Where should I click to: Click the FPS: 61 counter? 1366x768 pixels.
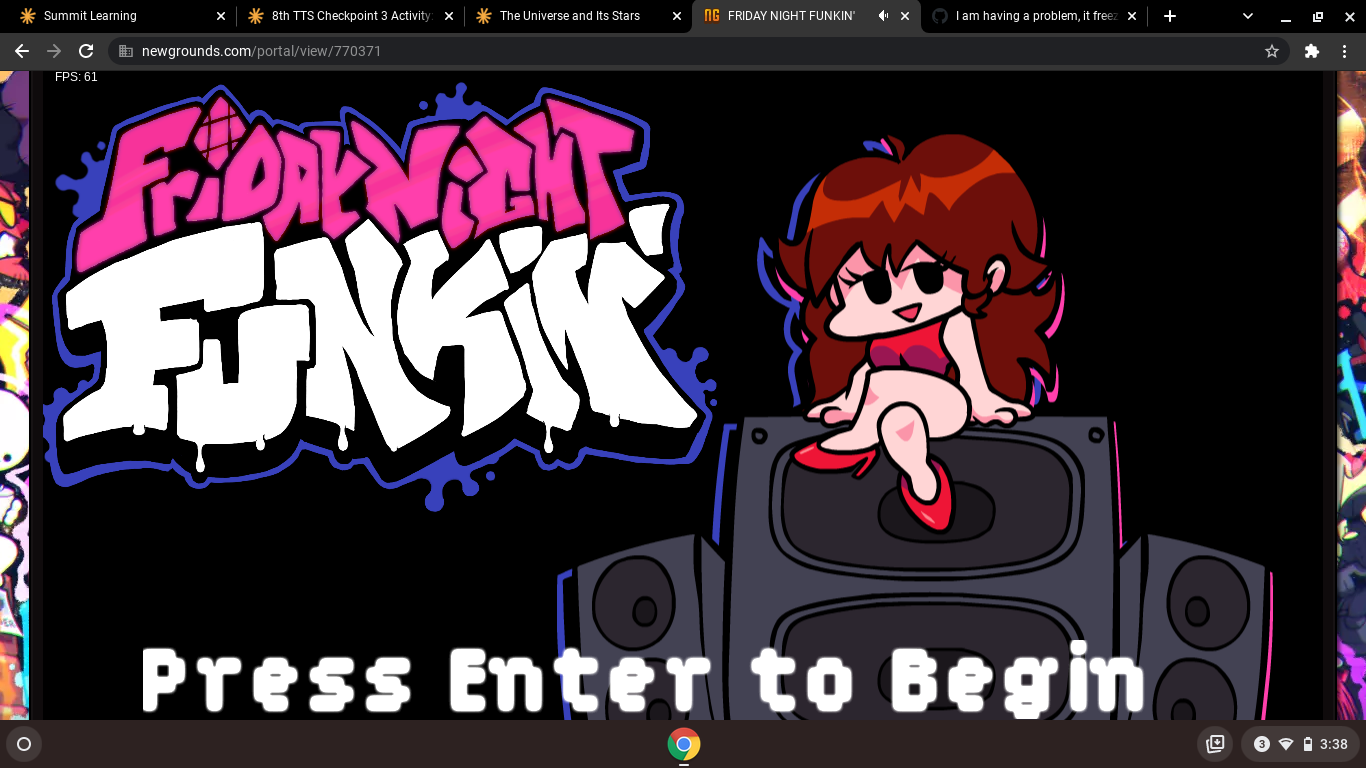point(76,77)
